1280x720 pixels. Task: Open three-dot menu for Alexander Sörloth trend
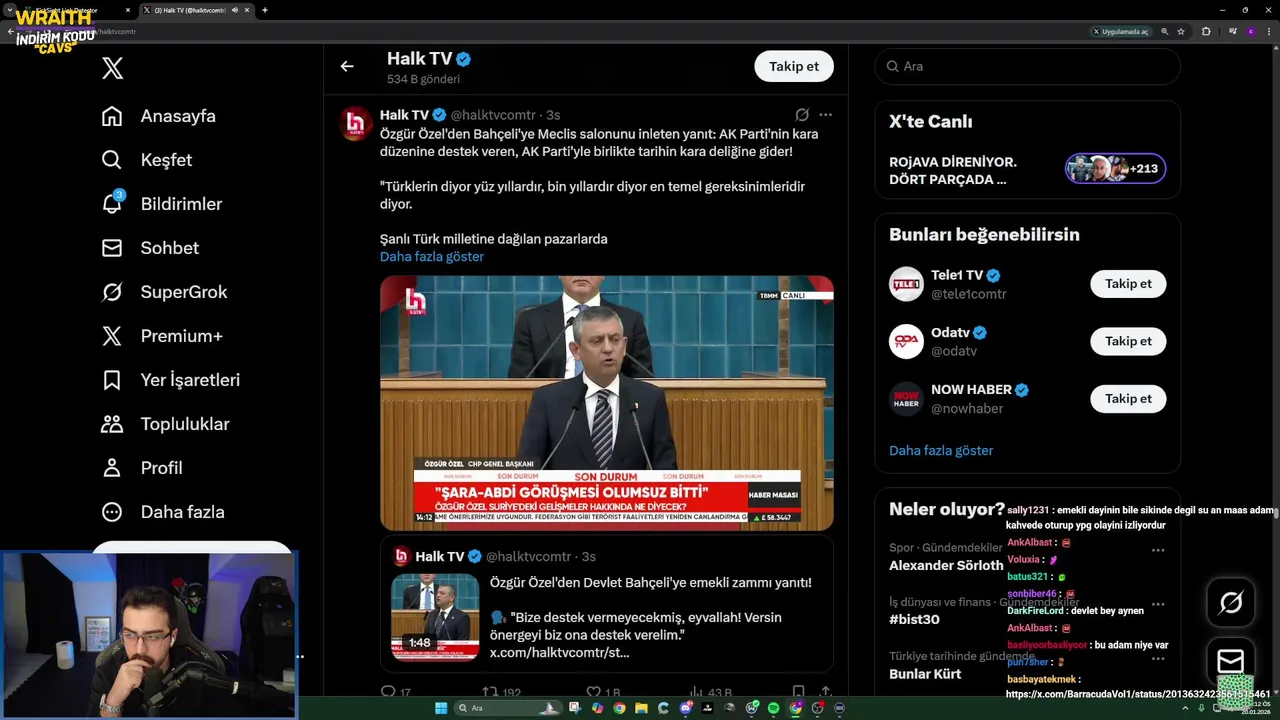pos(1158,550)
